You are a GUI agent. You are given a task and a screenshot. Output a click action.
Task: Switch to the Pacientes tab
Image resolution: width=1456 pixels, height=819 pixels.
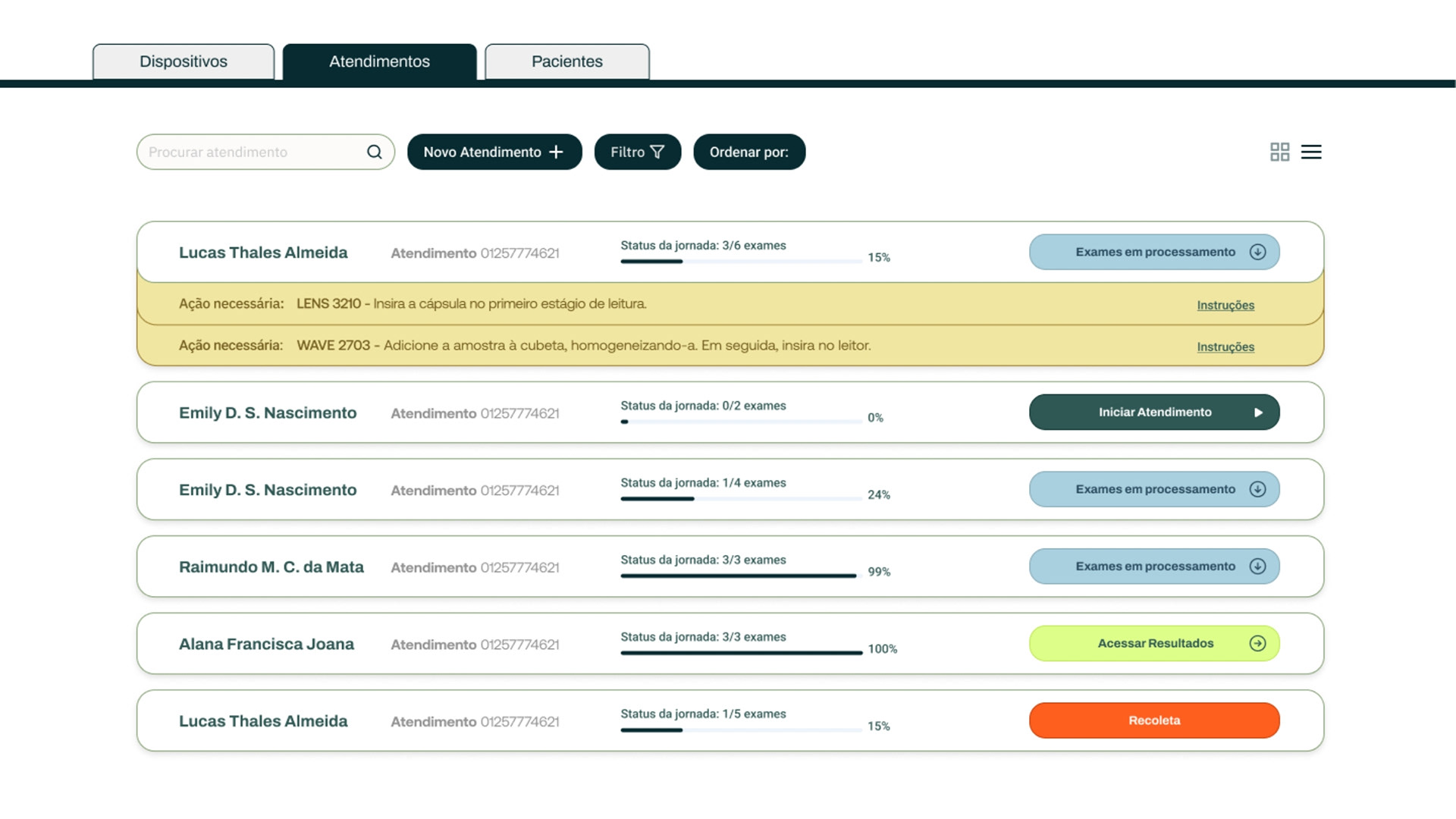tap(566, 61)
